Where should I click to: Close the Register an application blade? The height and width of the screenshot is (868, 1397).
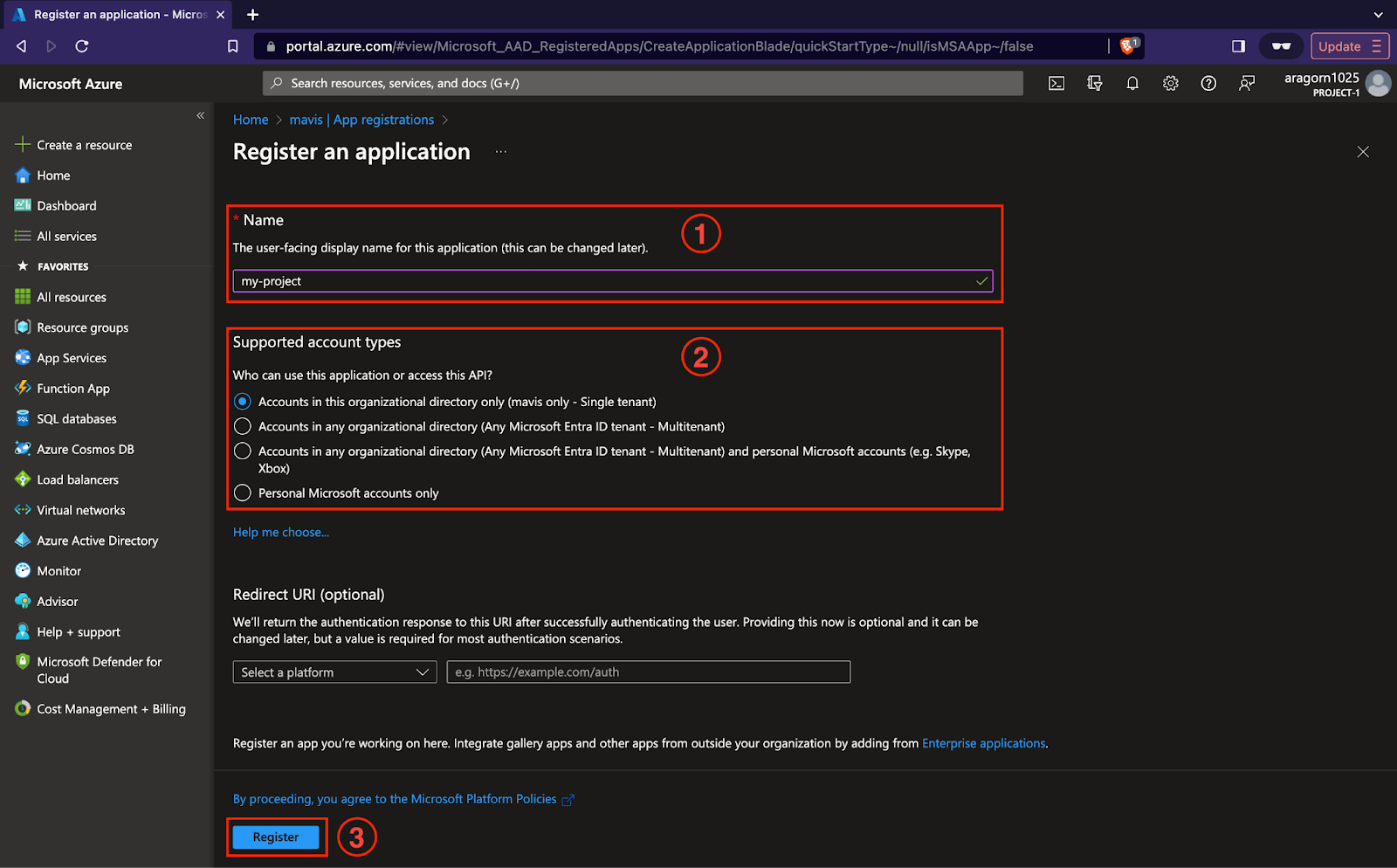click(x=1363, y=152)
